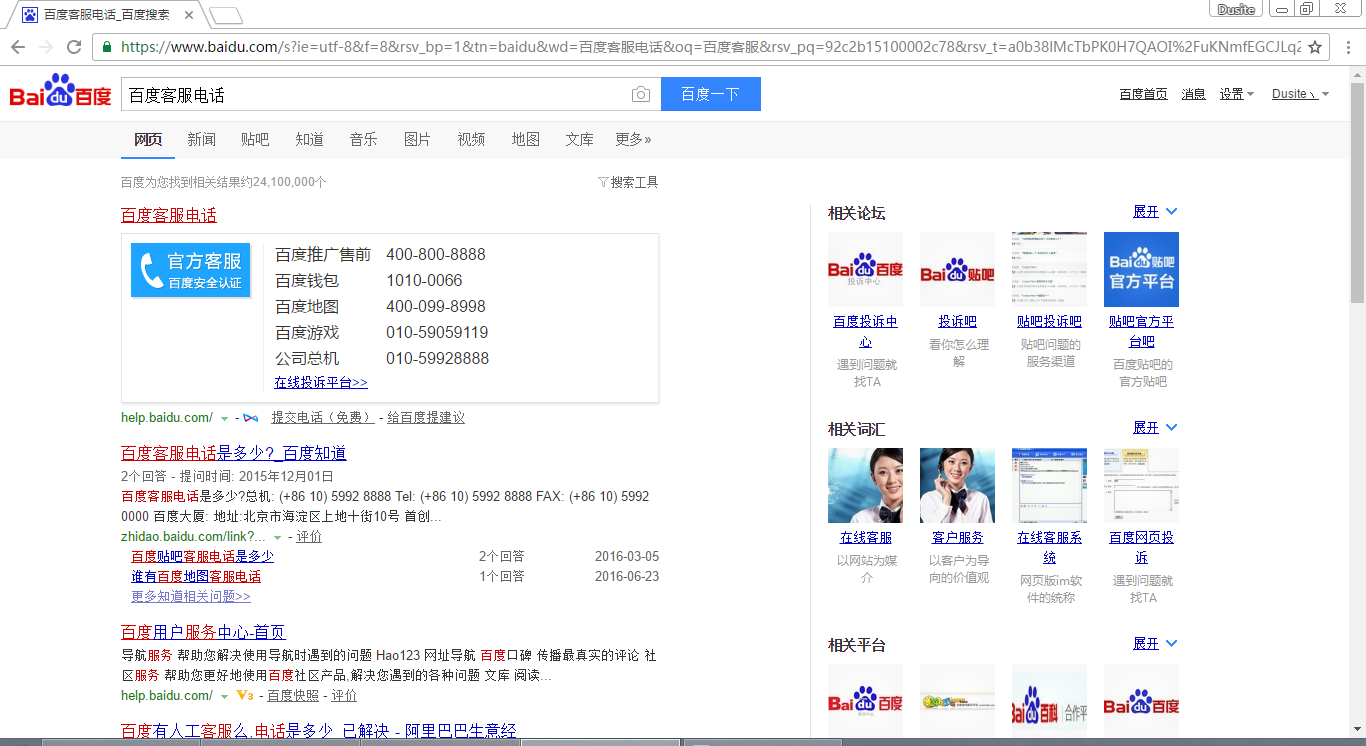Switch to the 知道 tab
Screen dimensions: 1366x746
coord(309,139)
